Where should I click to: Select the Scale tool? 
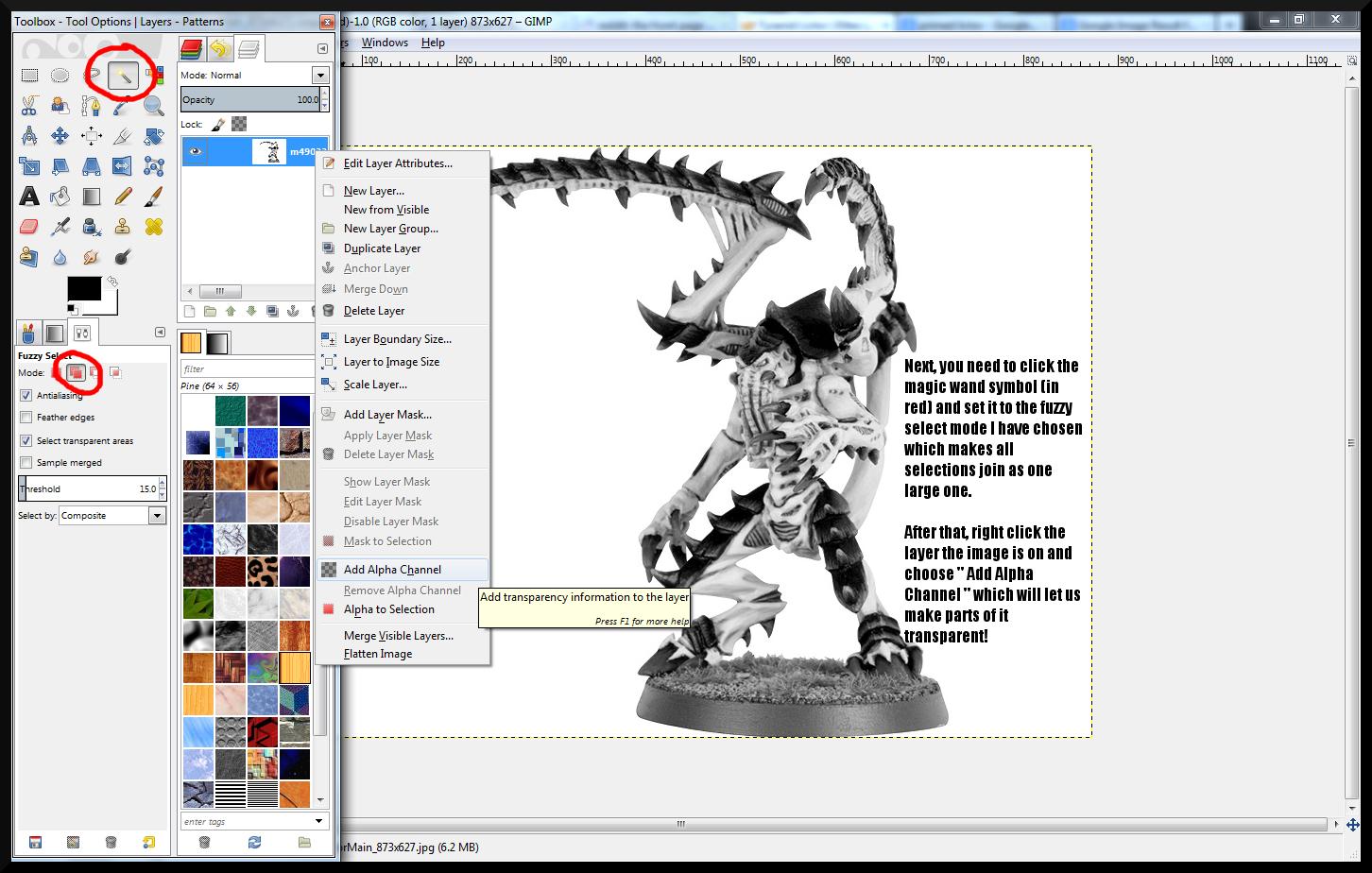[29, 166]
